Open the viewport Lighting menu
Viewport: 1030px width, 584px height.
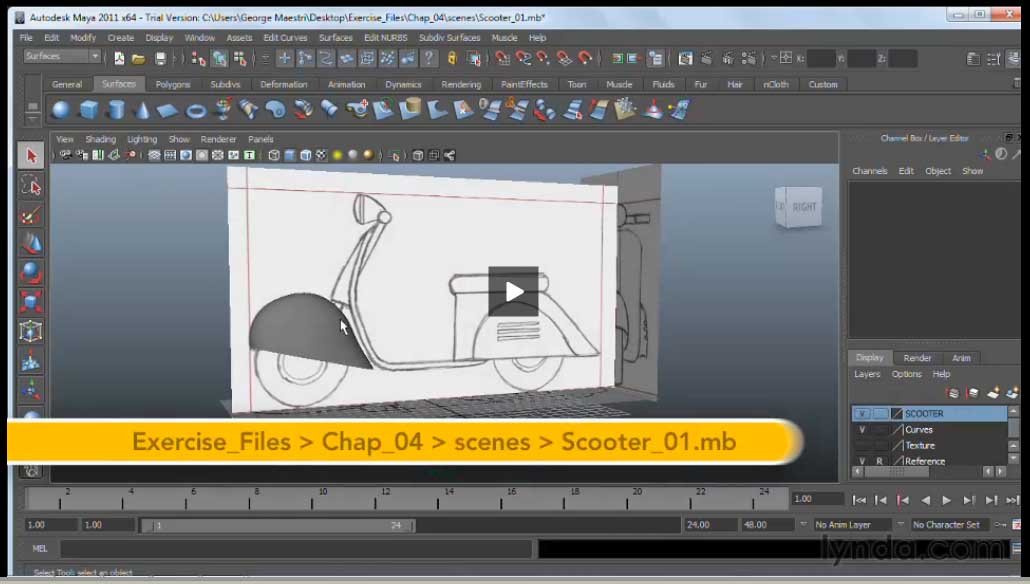point(142,139)
